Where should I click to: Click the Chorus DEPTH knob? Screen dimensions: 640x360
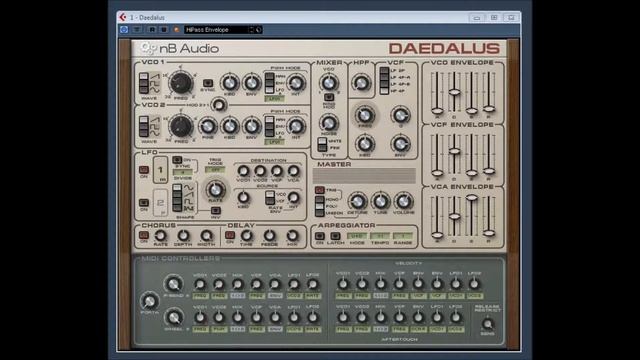tap(183, 236)
